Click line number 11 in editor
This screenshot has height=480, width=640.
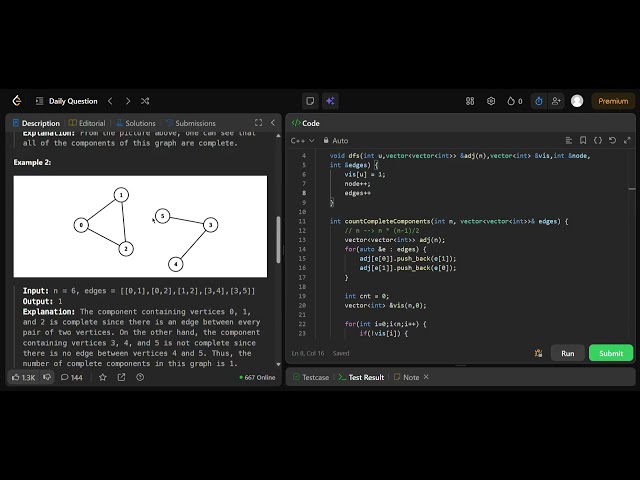coord(302,221)
